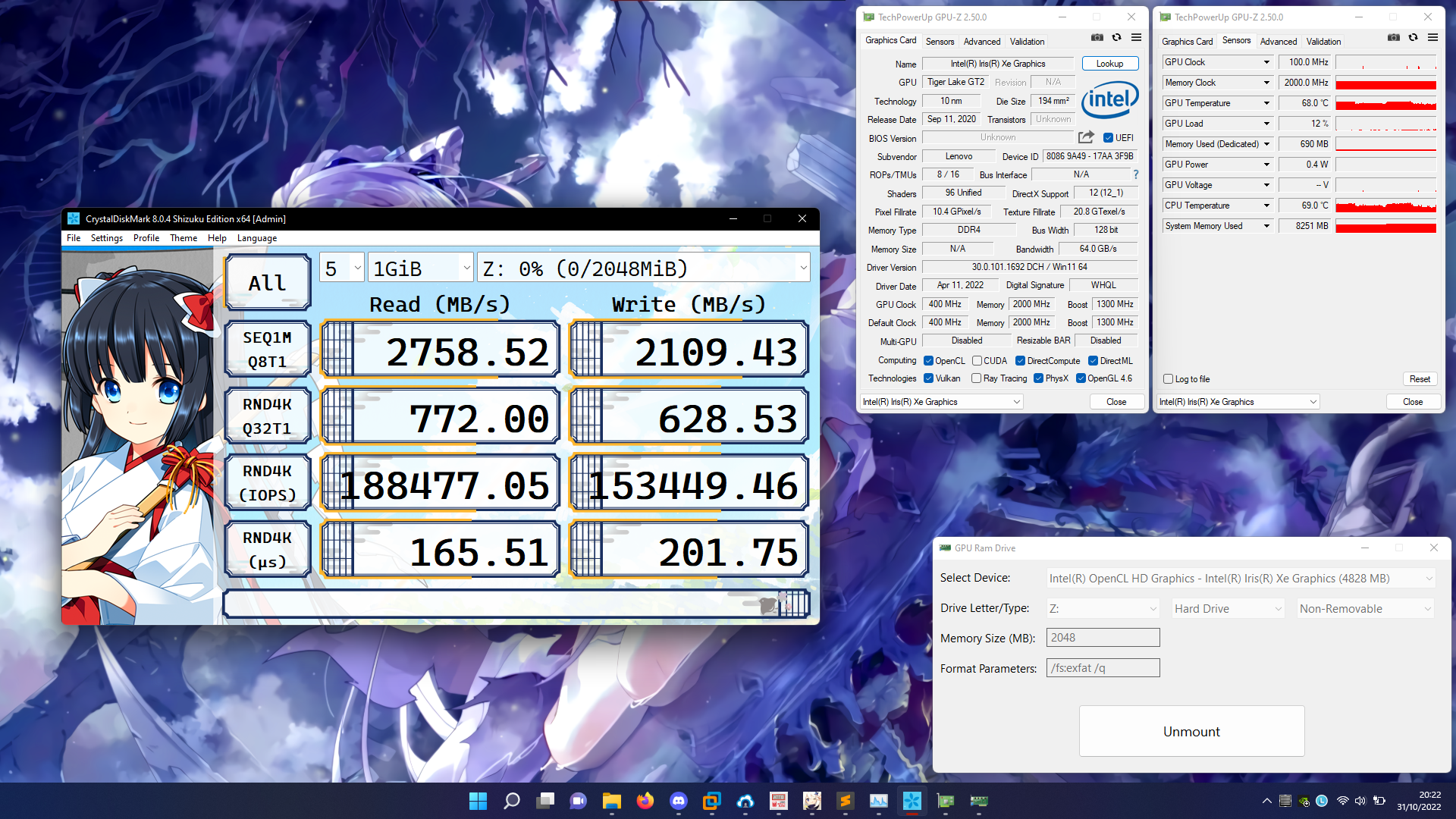Expand GPU Temperature sensor dropdown
The width and height of the screenshot is (1456, 819).
coord(1266,103)
